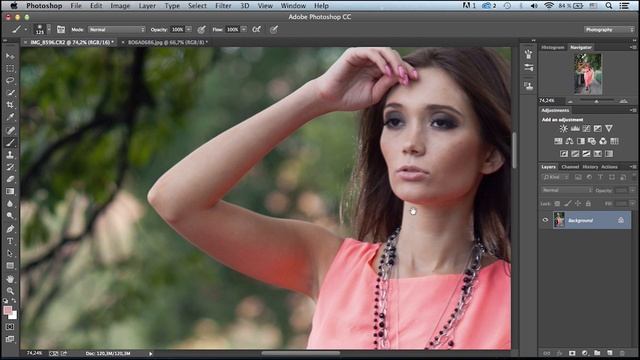Toggle lock transparent pixels
The height and width of the screenshot is (360, 640).
point(557,203)
